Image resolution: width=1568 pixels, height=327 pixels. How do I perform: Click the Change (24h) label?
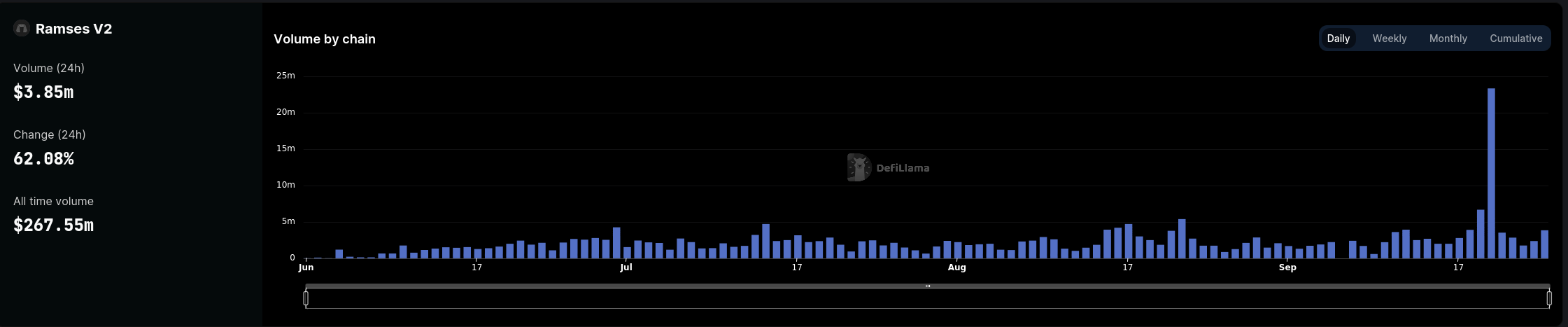coord(50,134)
